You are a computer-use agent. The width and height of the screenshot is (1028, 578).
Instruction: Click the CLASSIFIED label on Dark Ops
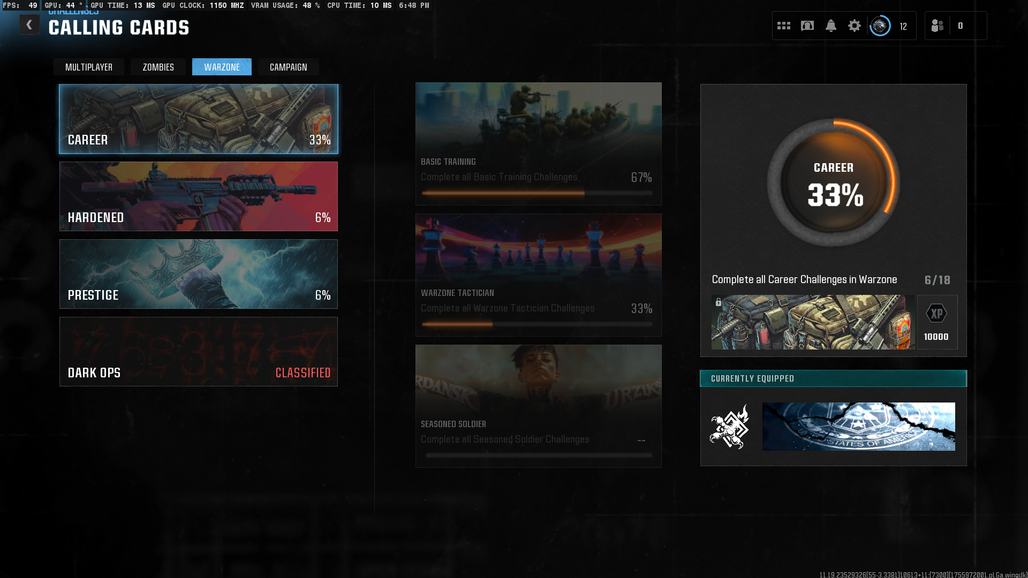tap(303, 373)
